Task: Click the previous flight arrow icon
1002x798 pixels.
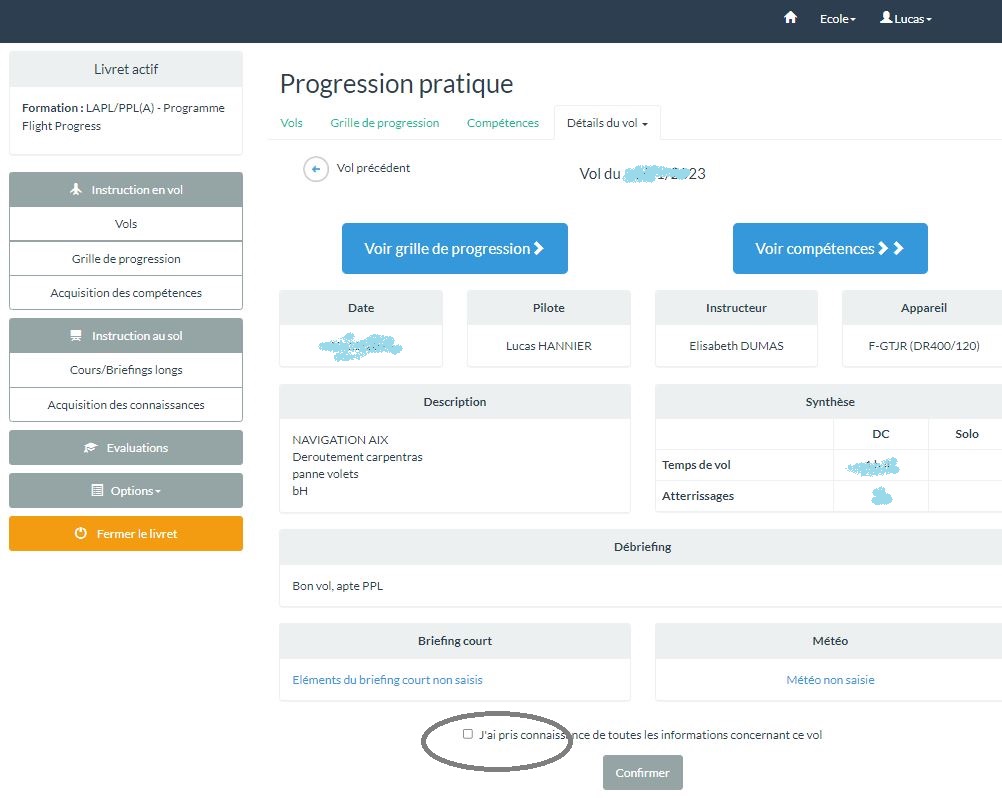Action: coord(316,169)
